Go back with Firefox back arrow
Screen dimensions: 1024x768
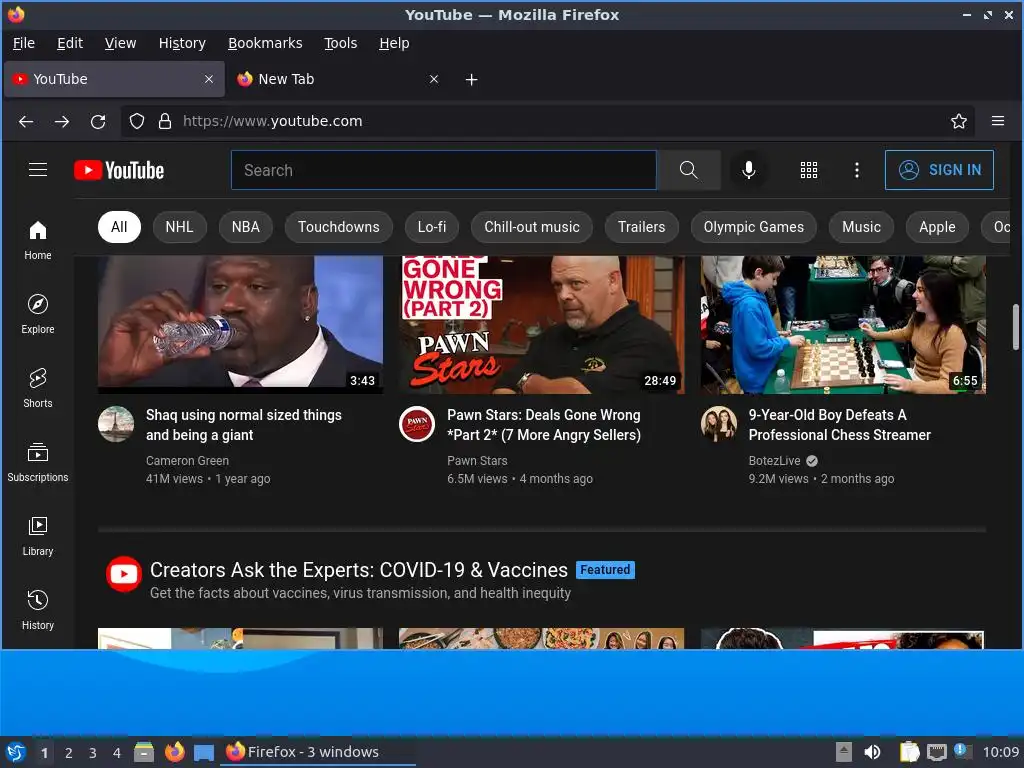(x=26, y=121)
